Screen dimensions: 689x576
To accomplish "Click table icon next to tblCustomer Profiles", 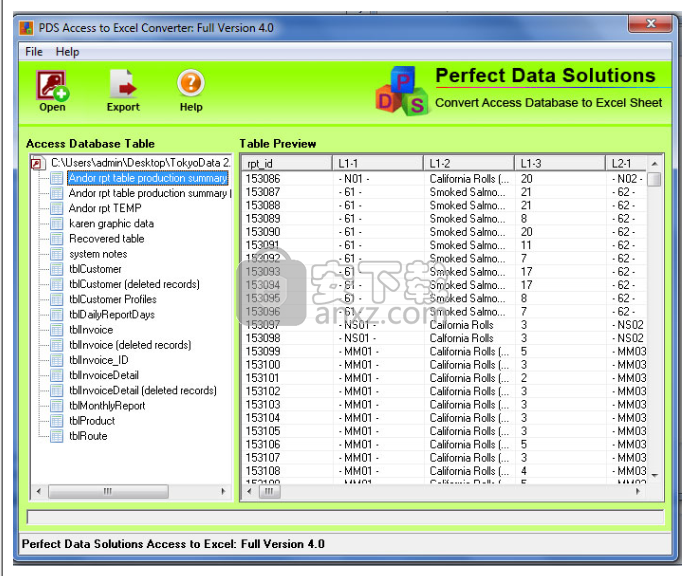I will point(57,299).
